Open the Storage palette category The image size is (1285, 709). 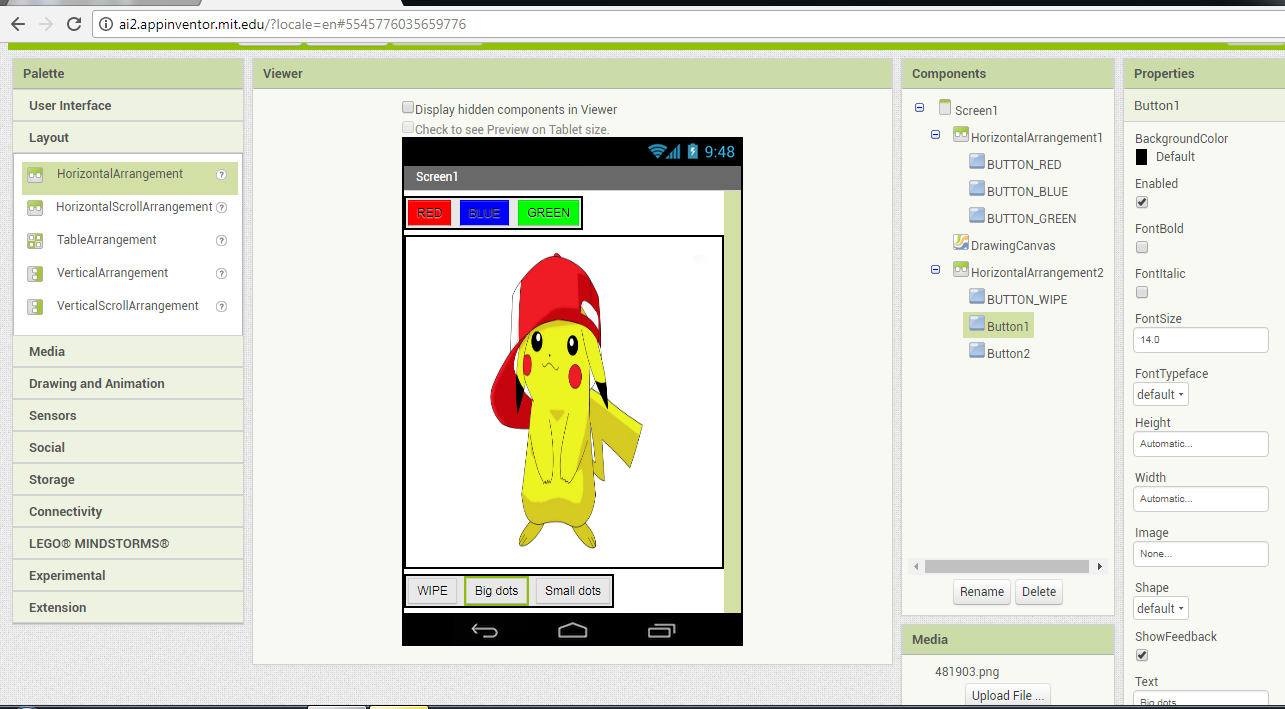[x=128, y=480]
